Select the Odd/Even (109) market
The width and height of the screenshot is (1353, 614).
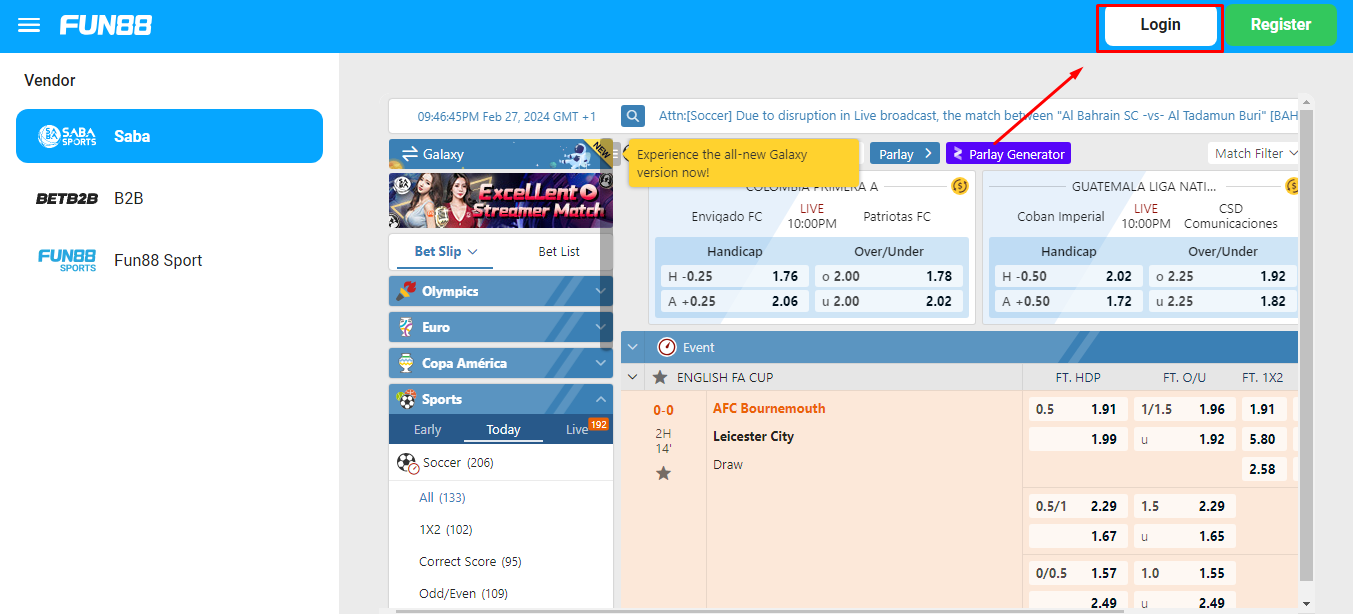pos(463,593)
